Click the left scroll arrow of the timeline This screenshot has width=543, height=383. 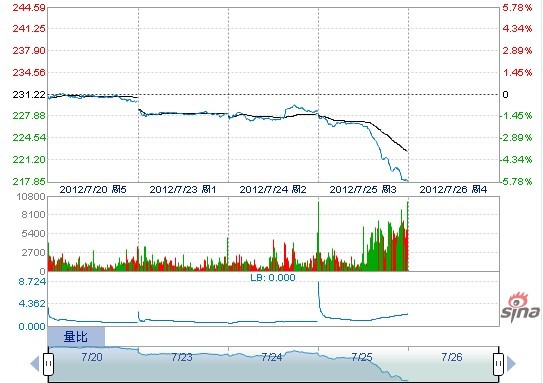pyautogui.click(x=35, y=364)
